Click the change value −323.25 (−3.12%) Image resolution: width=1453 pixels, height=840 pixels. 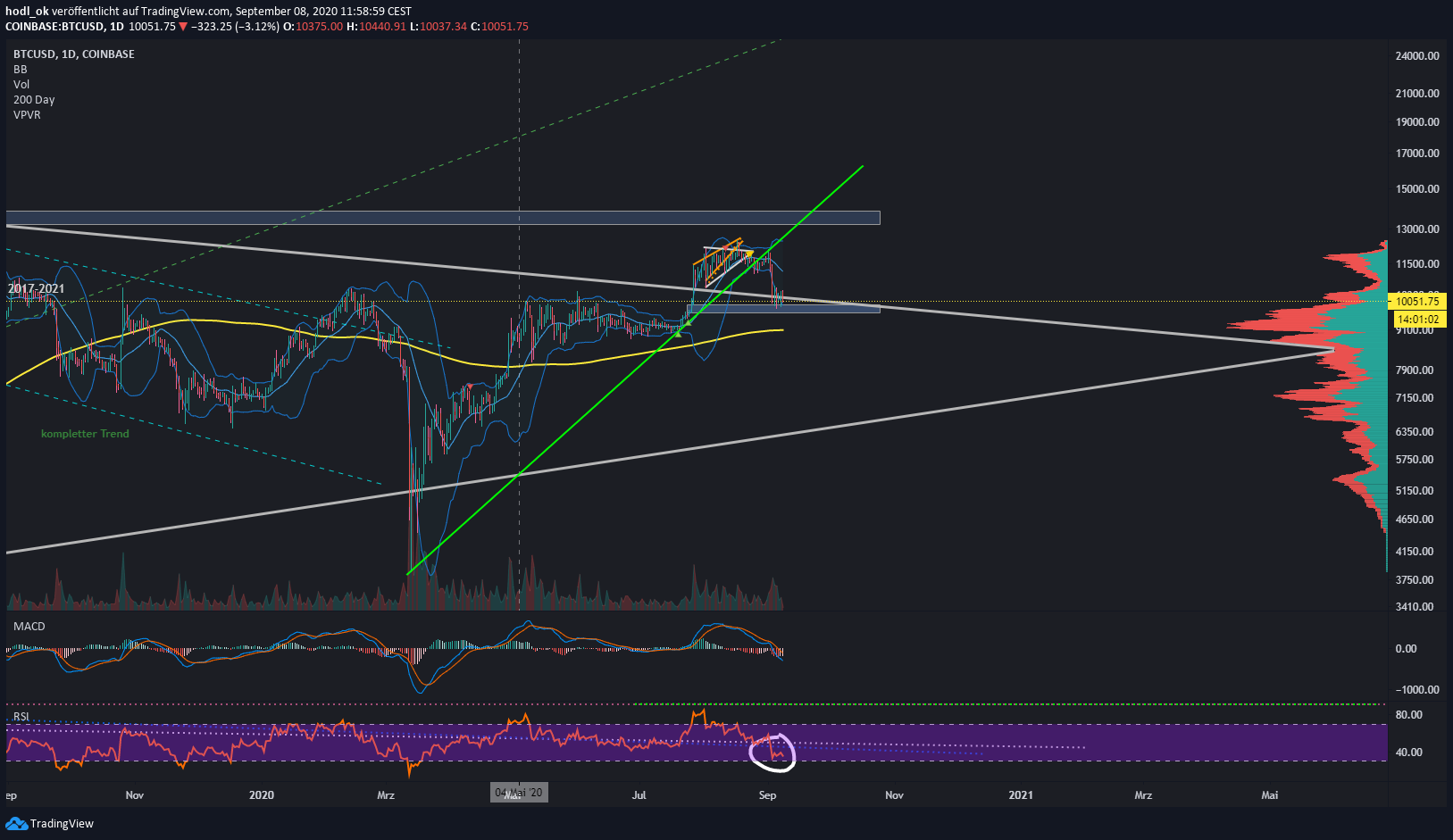pyautogui.click(x=235, y=27)
